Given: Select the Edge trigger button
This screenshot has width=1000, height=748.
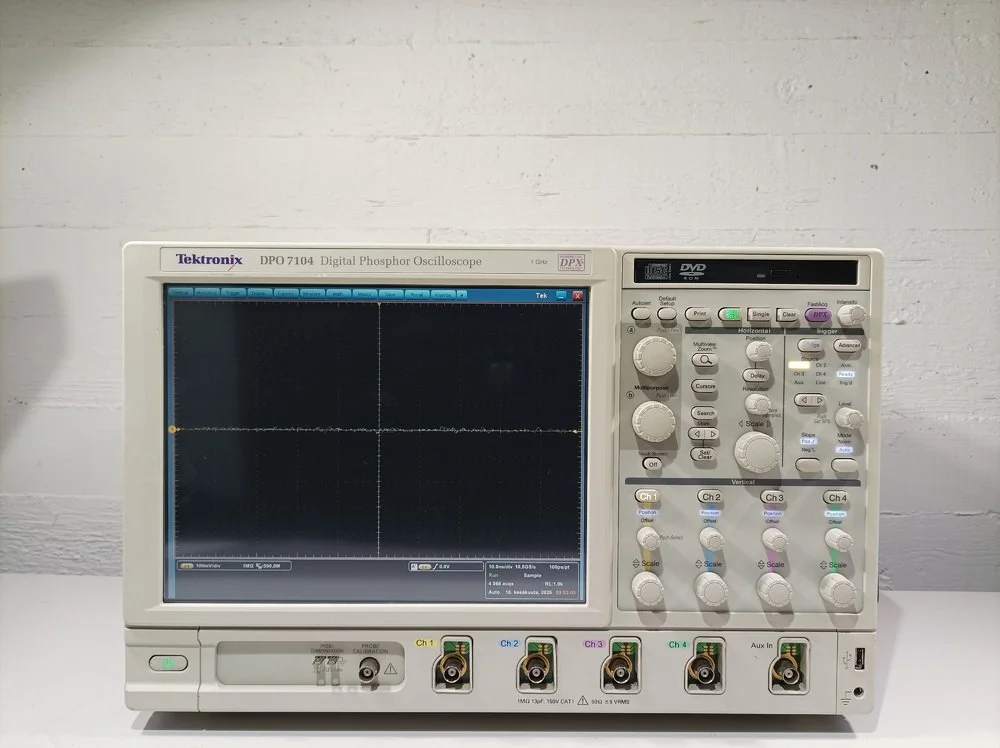Looking at the screenshot, I should 810,345.
